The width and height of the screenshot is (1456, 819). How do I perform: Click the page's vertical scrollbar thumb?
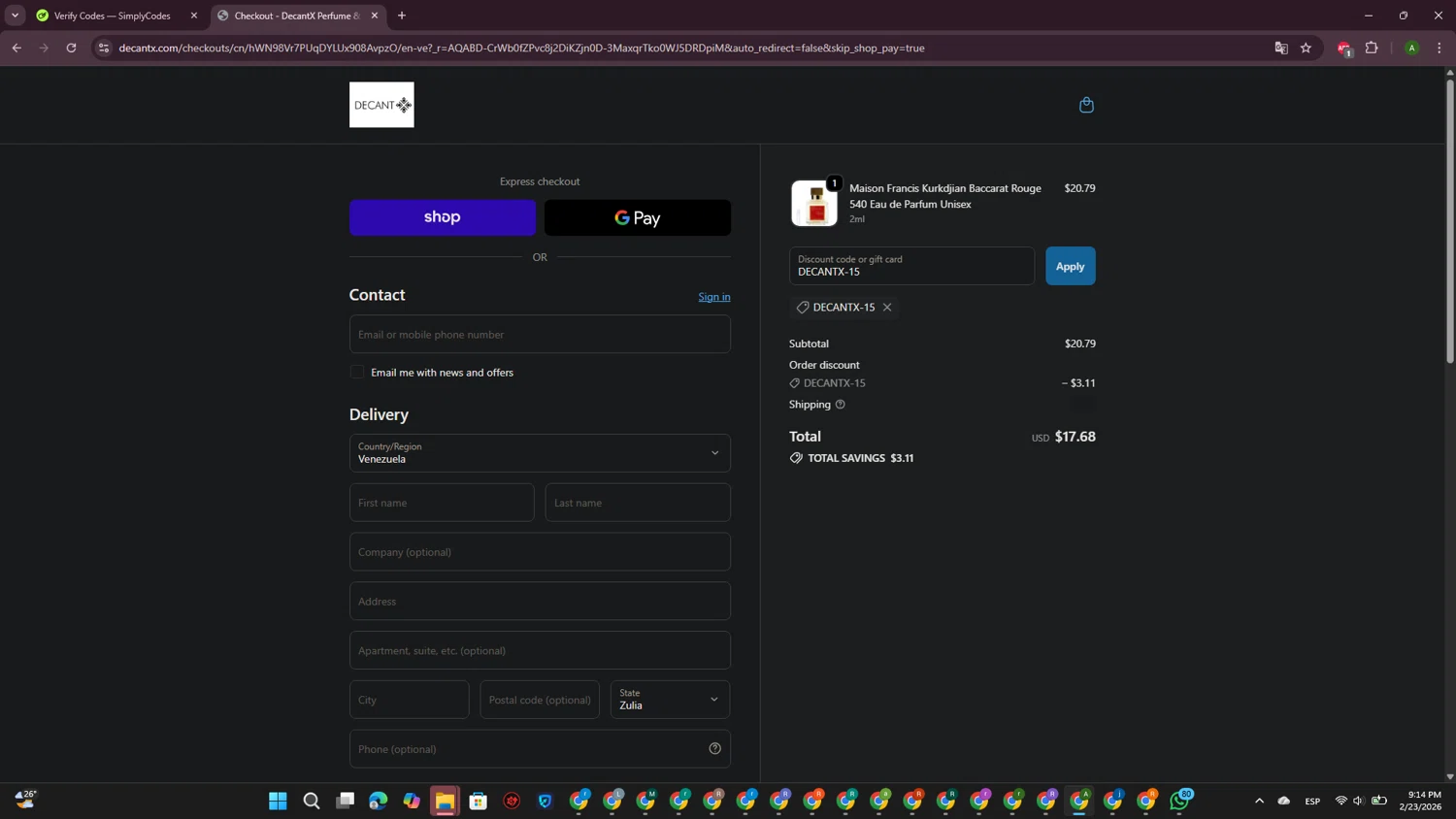click(x=1450, y=221)
